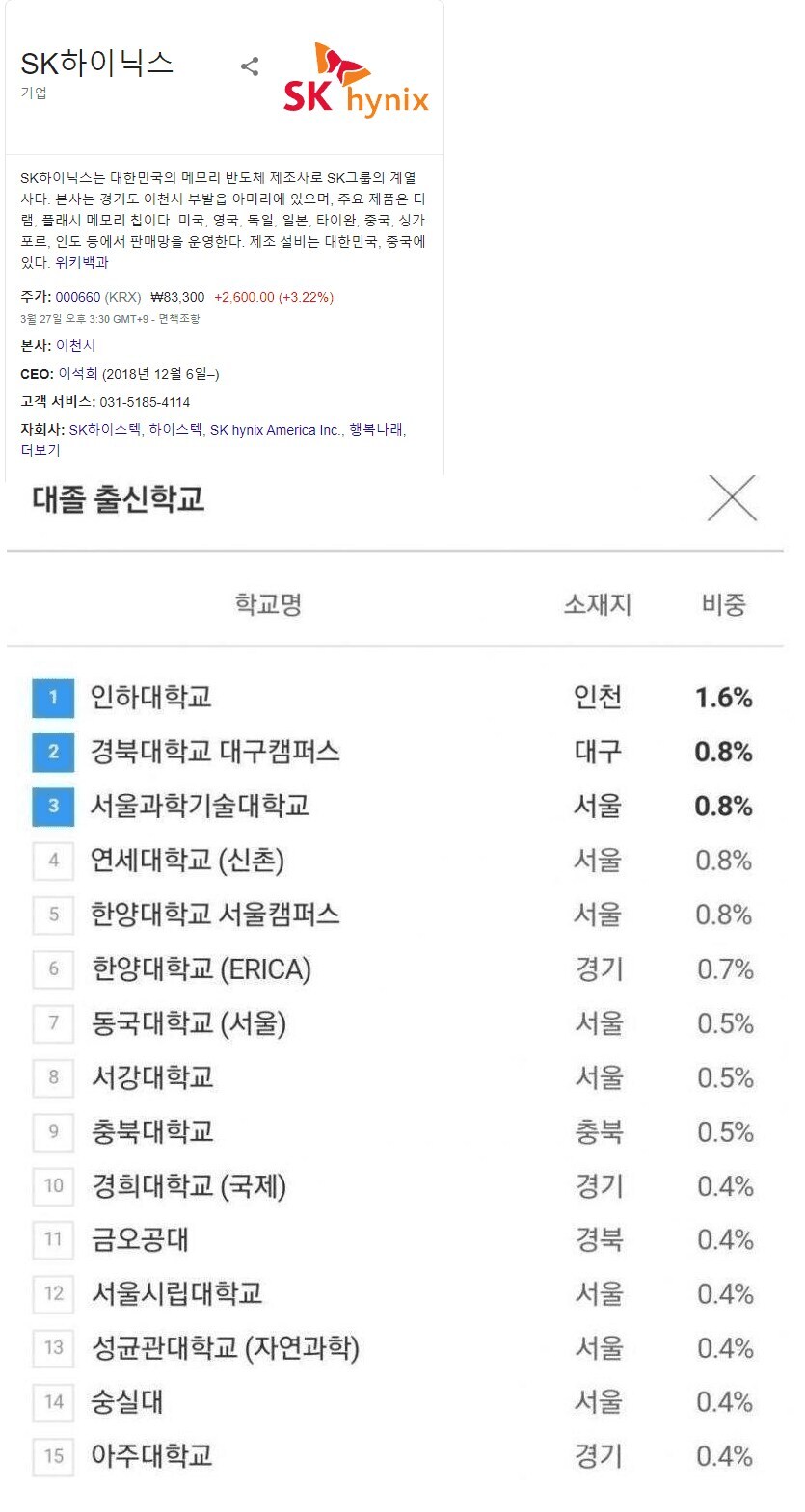Viewport: 805px width, 1512px height.
Task: Select rank badge 2 beside 경북대학교 대구캠퍼스
Action: click(54, 753)
